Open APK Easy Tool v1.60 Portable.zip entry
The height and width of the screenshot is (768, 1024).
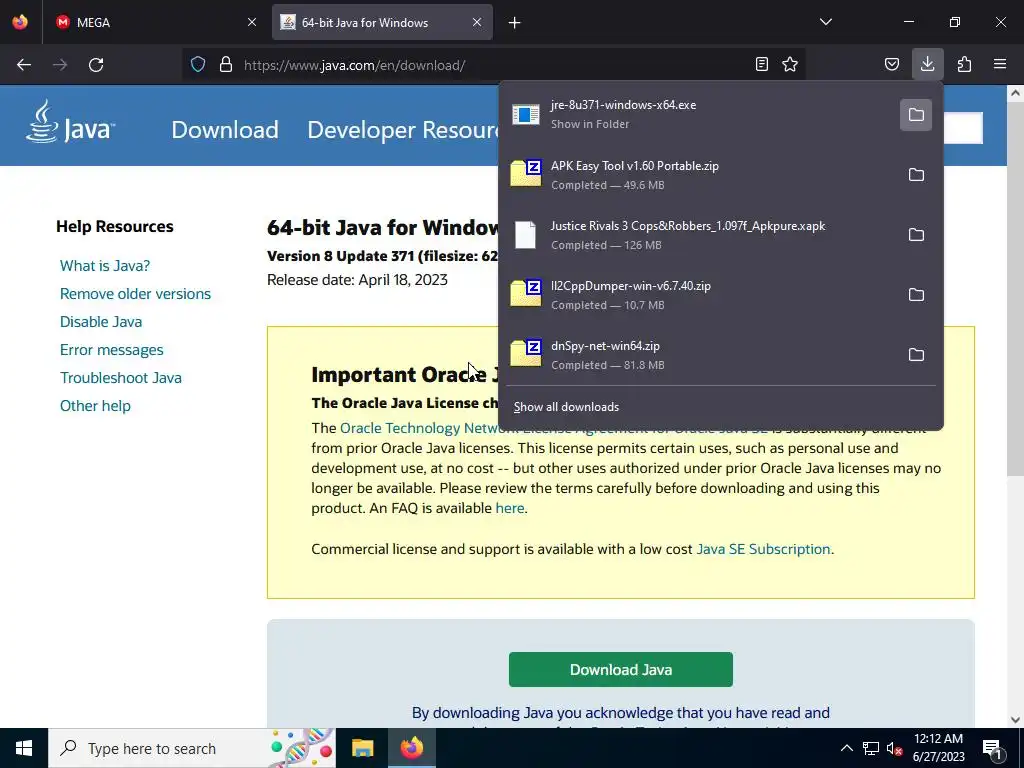tap(699, 175)
